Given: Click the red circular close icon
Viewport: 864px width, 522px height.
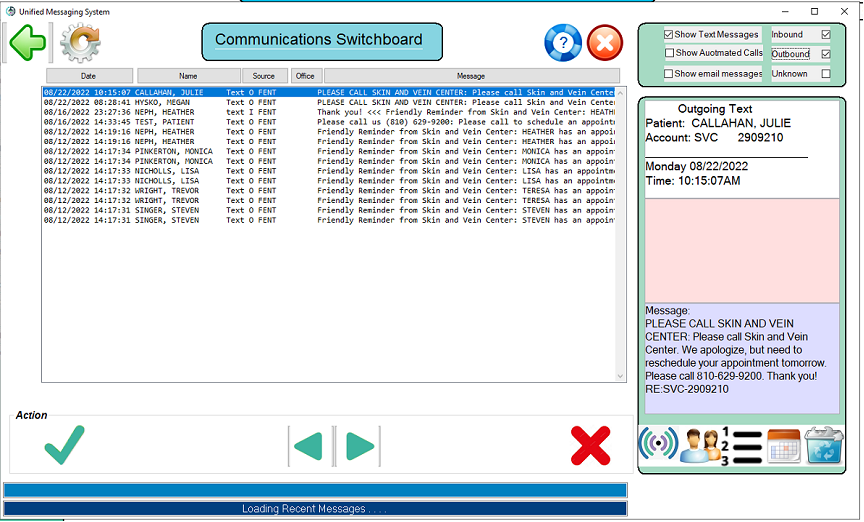Looking at the screenshot, I should pos(605,43).
